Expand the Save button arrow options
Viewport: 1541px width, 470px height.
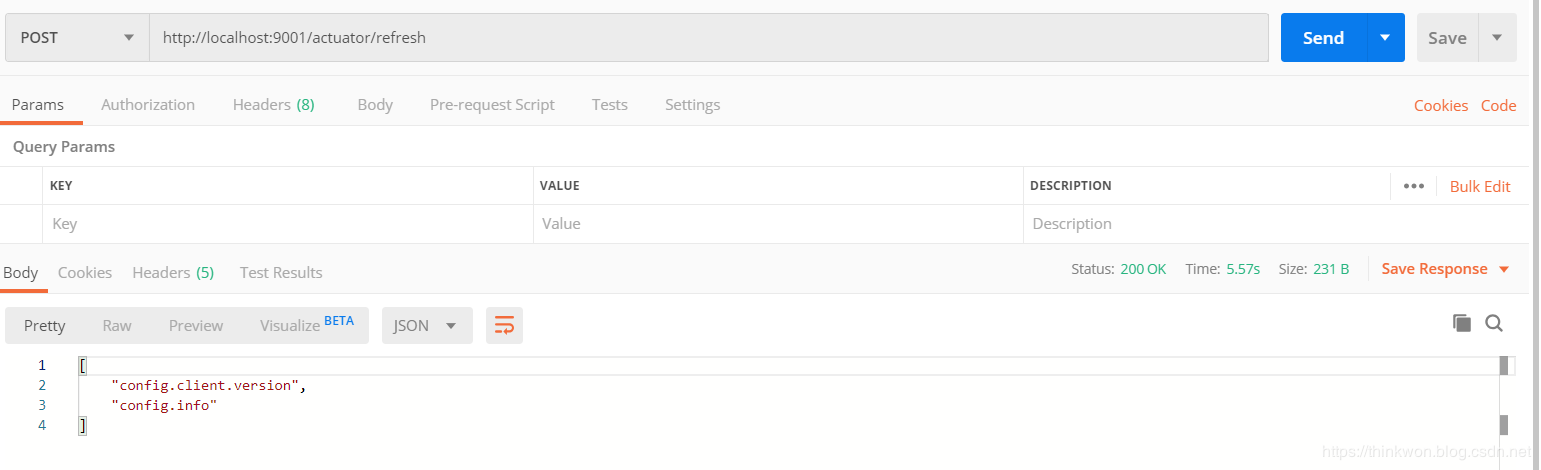tap(1497, 38)
